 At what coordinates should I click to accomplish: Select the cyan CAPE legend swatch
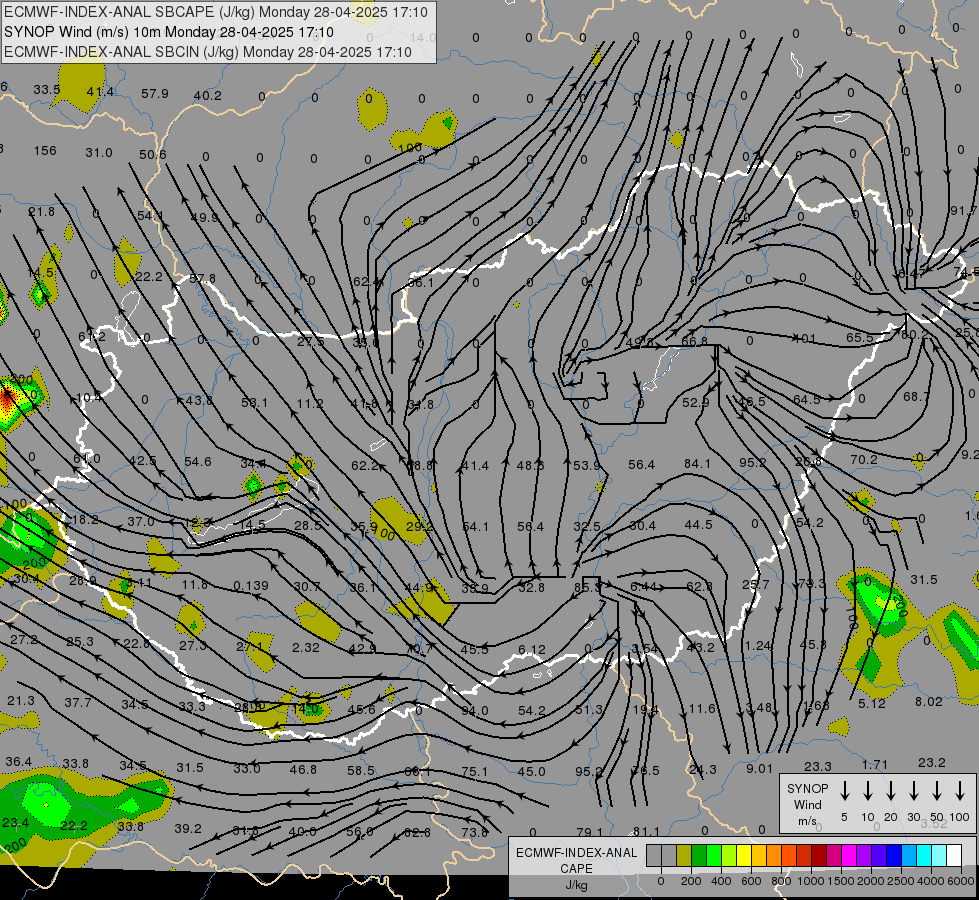coord(923,856)
